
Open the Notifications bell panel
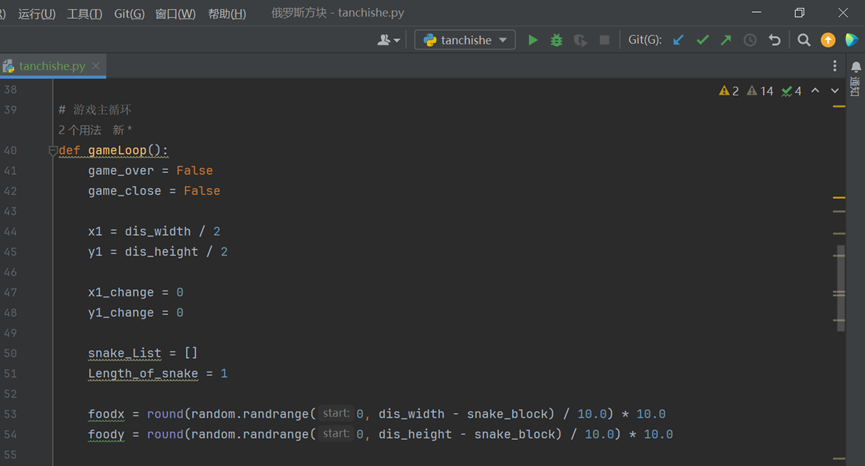click(x=856, y=67)
